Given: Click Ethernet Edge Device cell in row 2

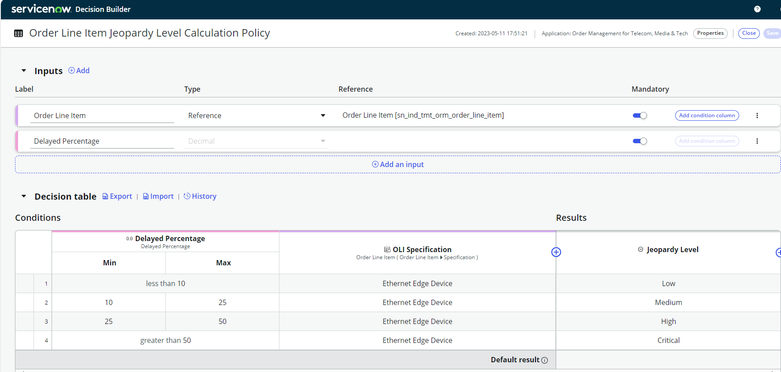Looking at the screenshot, I should [x=417, y=302].
